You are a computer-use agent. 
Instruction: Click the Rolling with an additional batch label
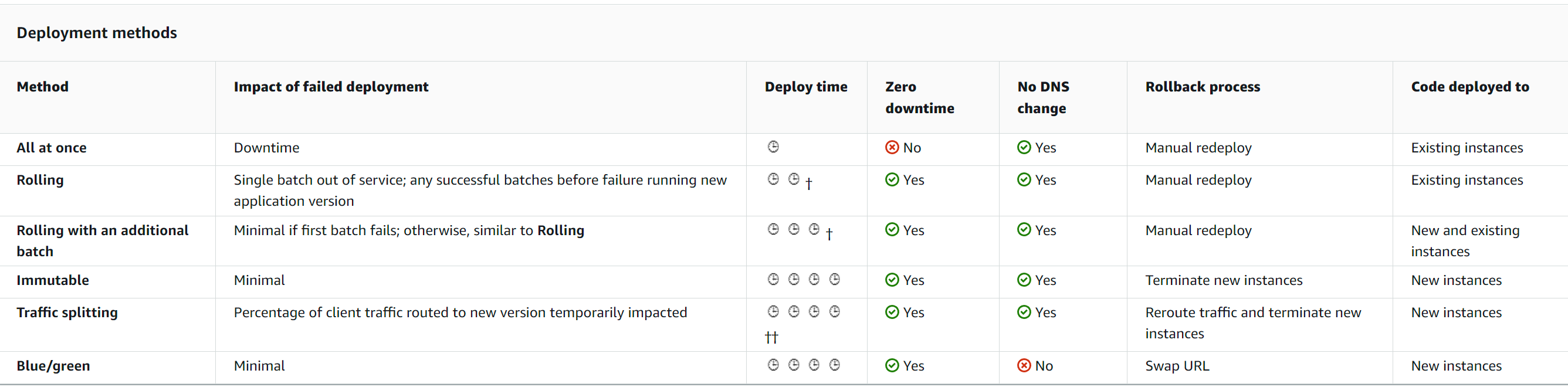102,240
